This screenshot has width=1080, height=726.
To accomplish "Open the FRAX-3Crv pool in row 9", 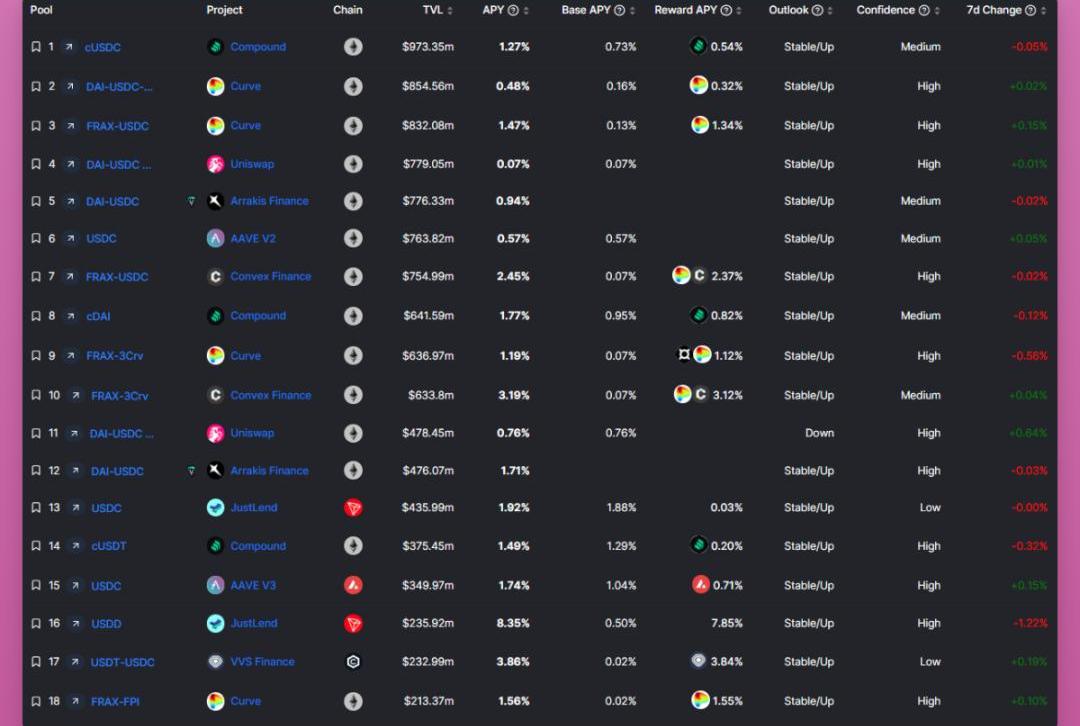I will click(117, 356).
